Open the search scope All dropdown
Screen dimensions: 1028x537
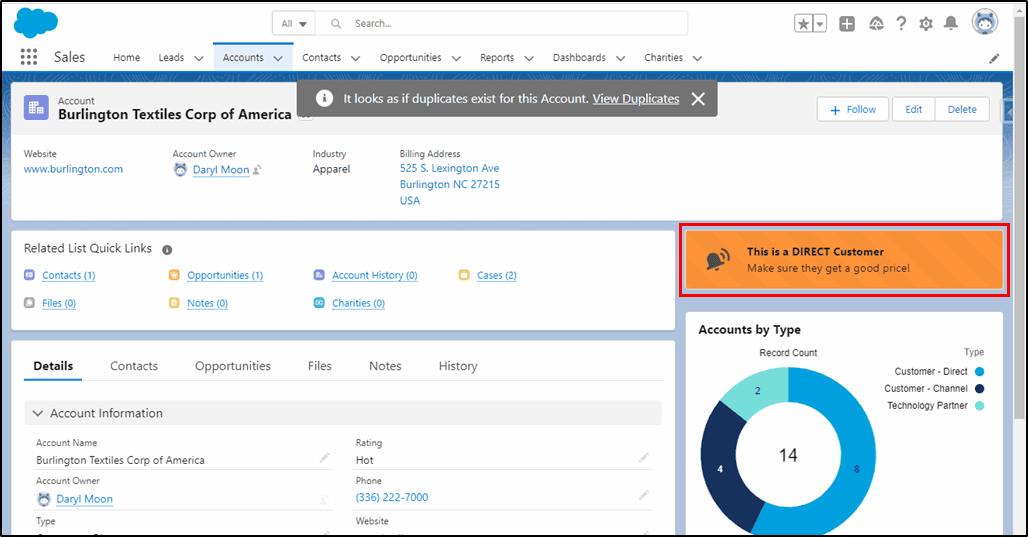(x=294, y=24)
